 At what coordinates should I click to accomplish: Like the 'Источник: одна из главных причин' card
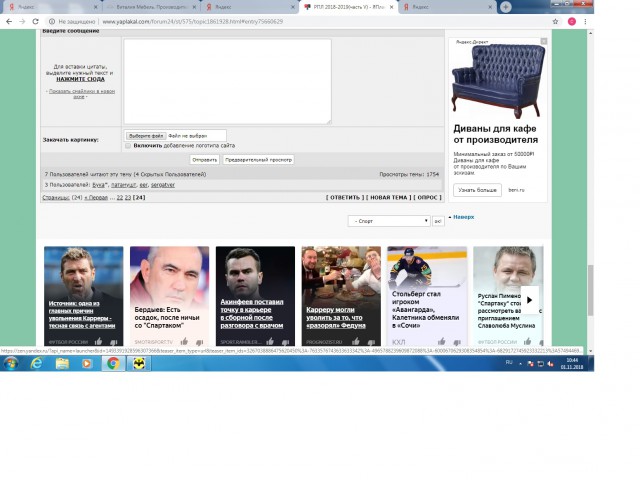(x=98, y=341)
